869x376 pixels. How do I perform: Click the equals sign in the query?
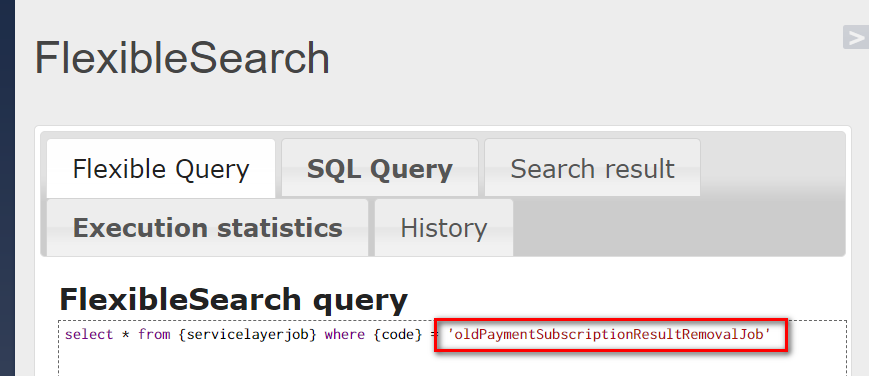coord(433,334)
